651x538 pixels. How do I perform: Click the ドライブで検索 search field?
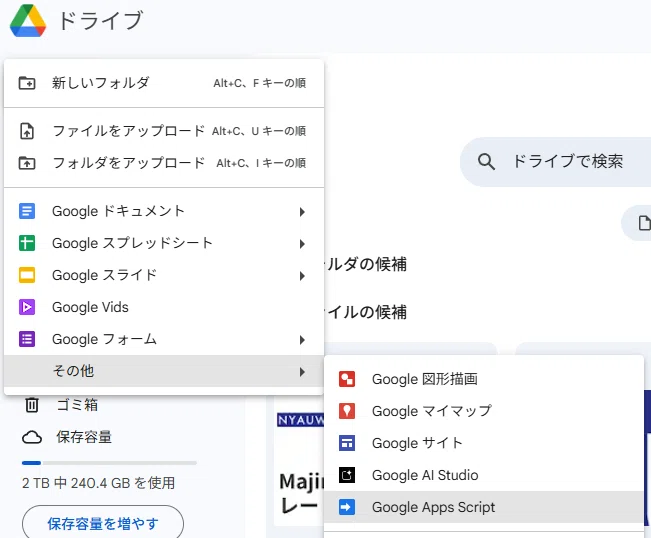[556, 161]
